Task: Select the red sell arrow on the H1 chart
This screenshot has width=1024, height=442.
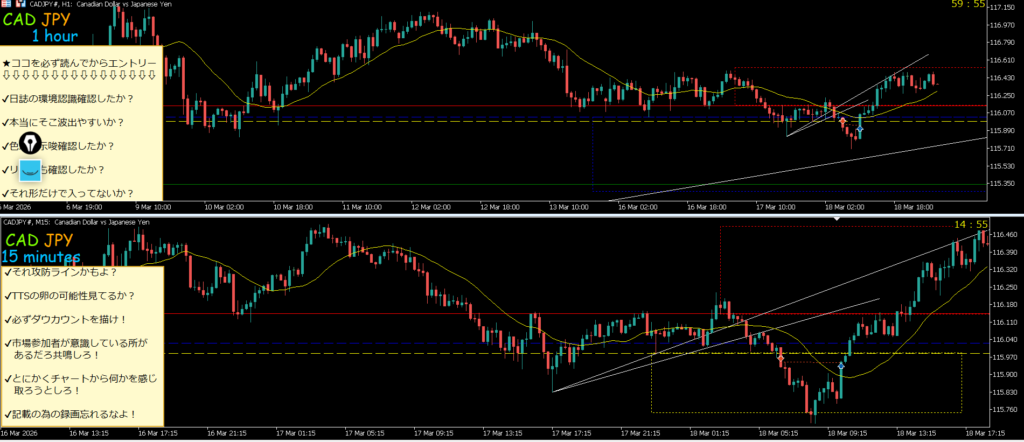Action: [843, 120]
